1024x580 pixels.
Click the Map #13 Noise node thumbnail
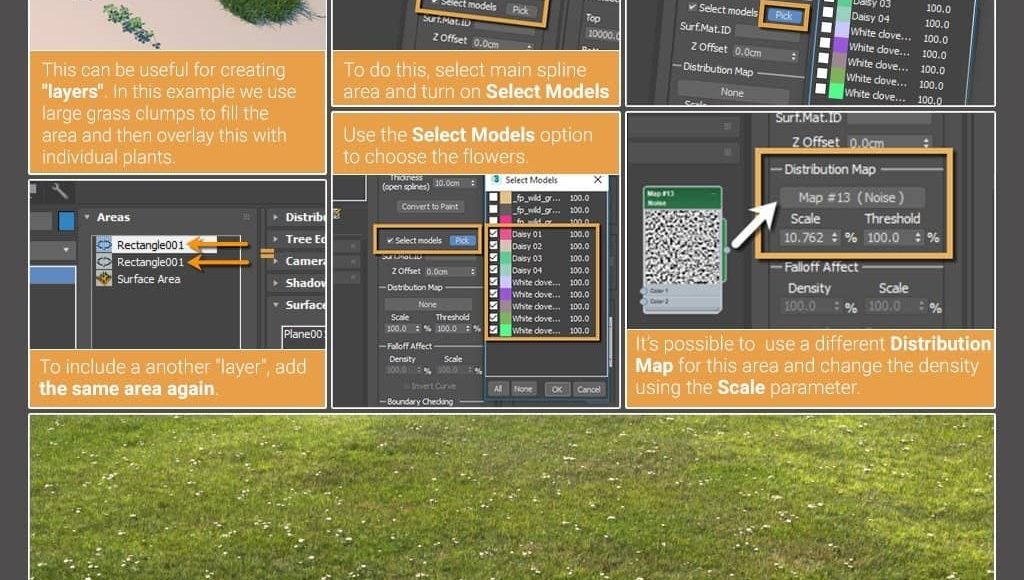680,246
